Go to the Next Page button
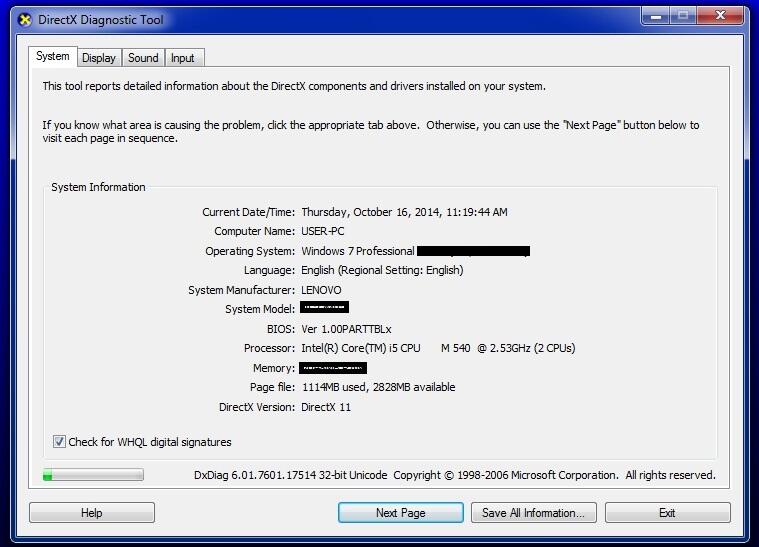Screen dimensions: 759x547 401,513
